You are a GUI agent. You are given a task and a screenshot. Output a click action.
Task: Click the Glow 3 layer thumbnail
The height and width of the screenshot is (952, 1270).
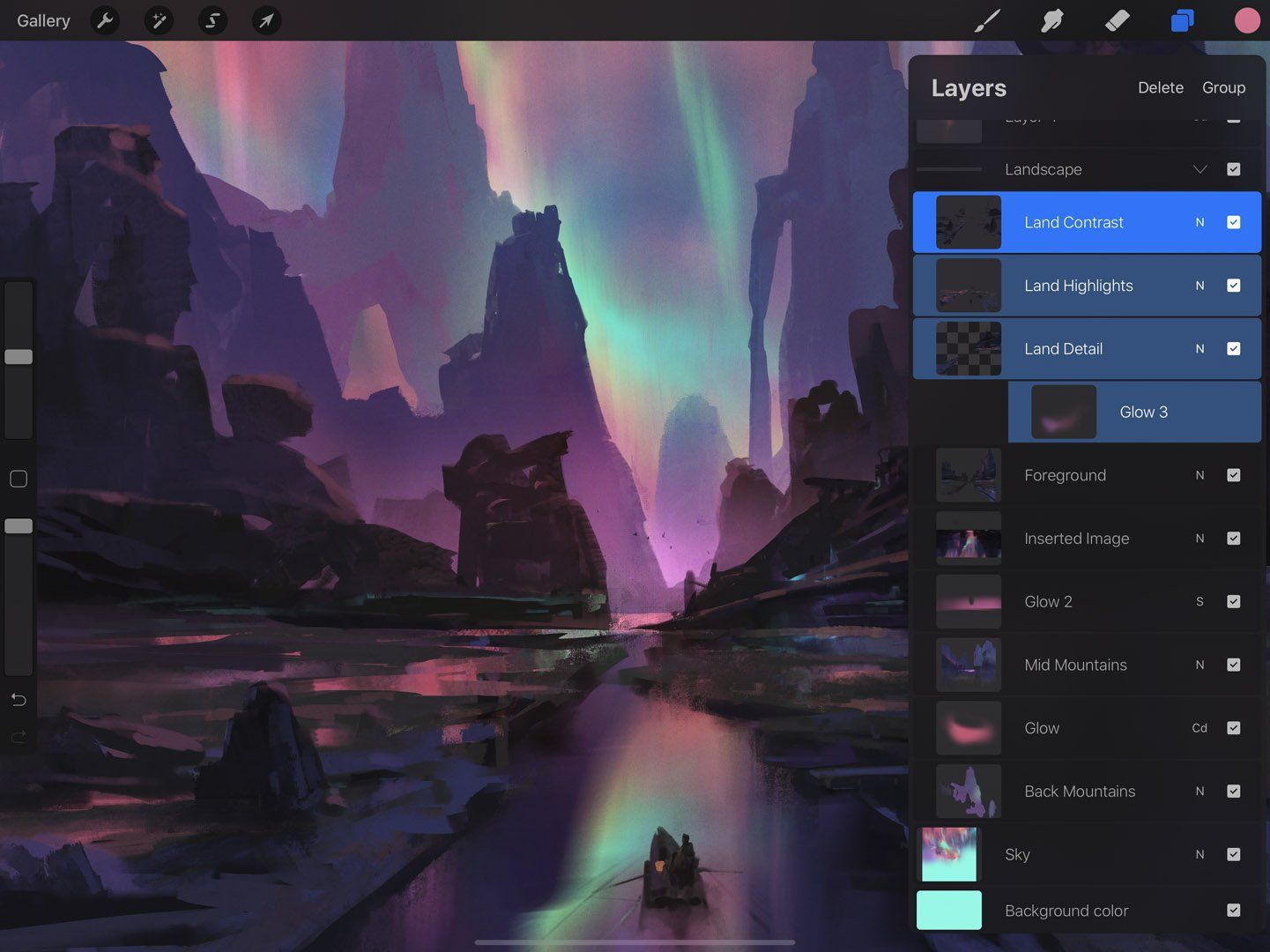(1062, 412)
